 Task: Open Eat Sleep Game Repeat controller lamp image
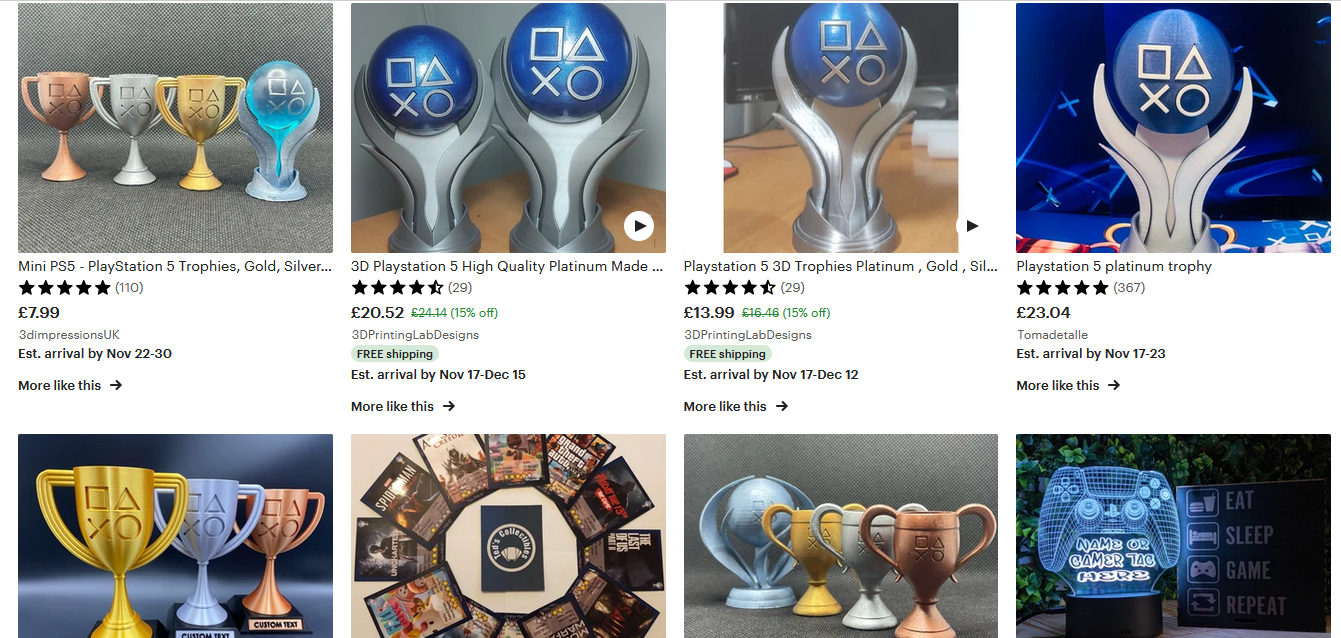[x=1173, y=536]
